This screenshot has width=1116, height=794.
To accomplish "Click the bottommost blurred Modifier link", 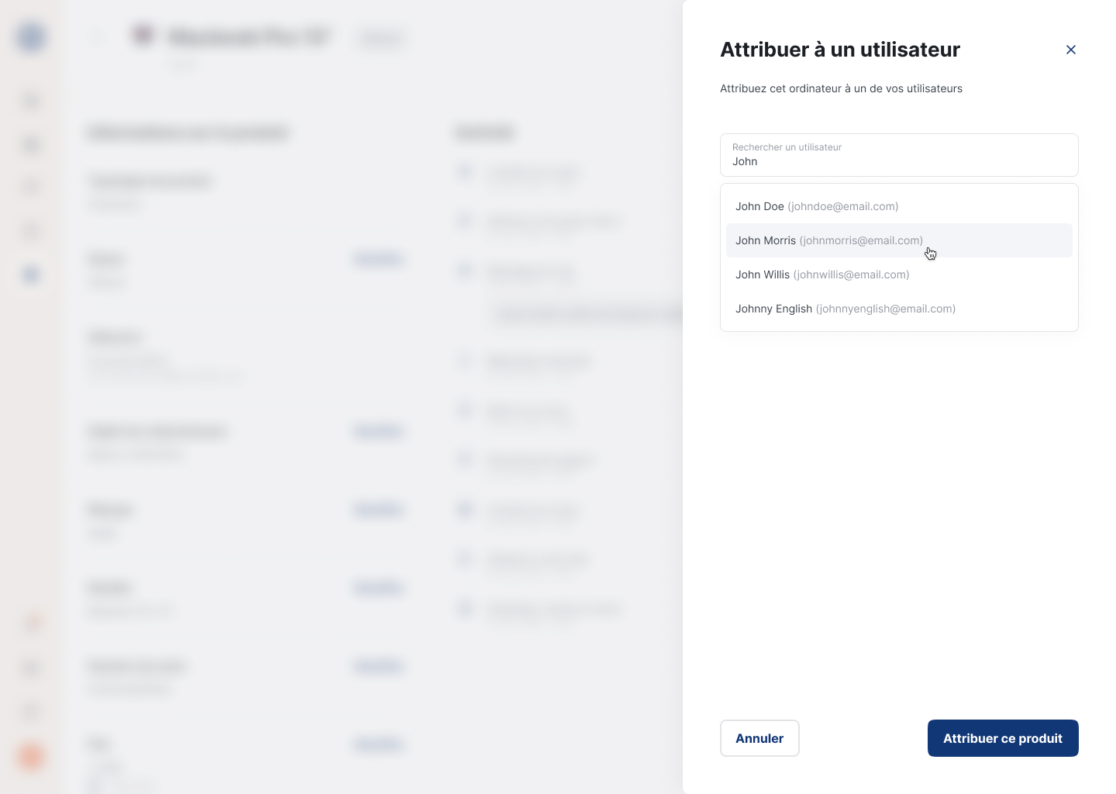I will pos(378,744).
